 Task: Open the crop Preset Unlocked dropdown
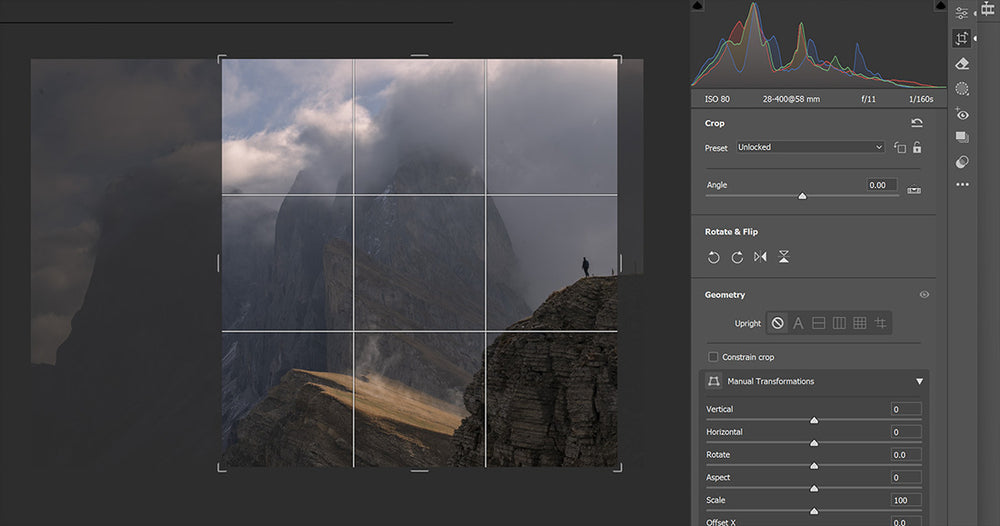click(810, 147)
